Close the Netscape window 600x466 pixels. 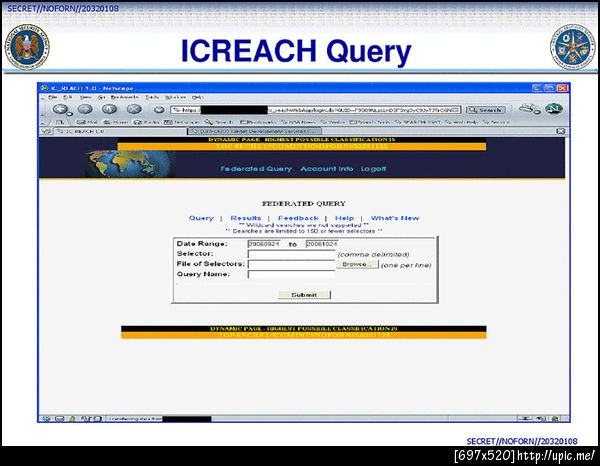pos(562,88)
